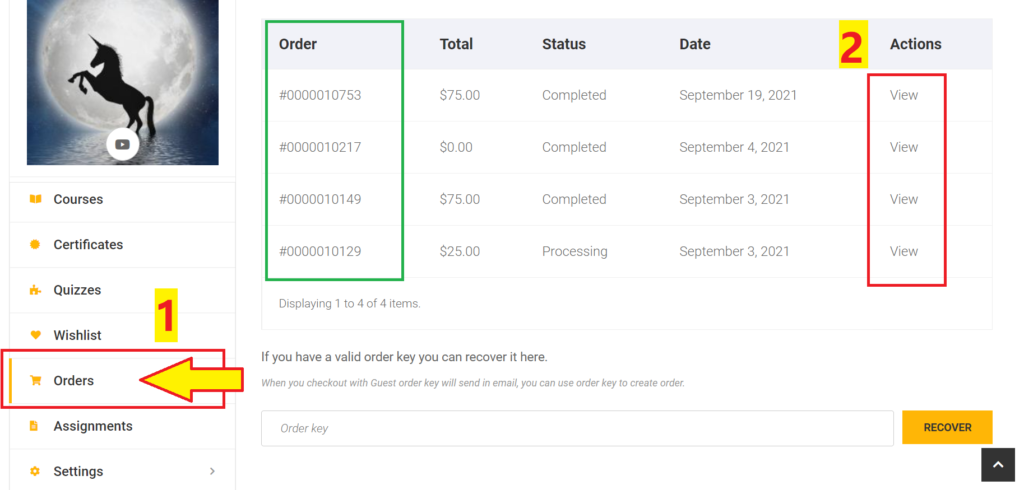The height and width of the screenshot is (490, 1024).
Task: Click the Quizzes puzzle piece icon
Action: pos(36,290)
